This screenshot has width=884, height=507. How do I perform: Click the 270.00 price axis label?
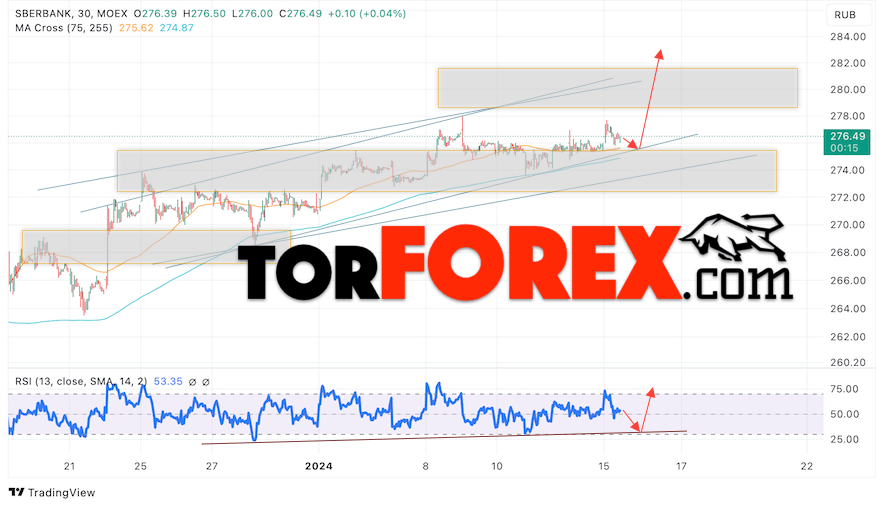click(847, 225)
